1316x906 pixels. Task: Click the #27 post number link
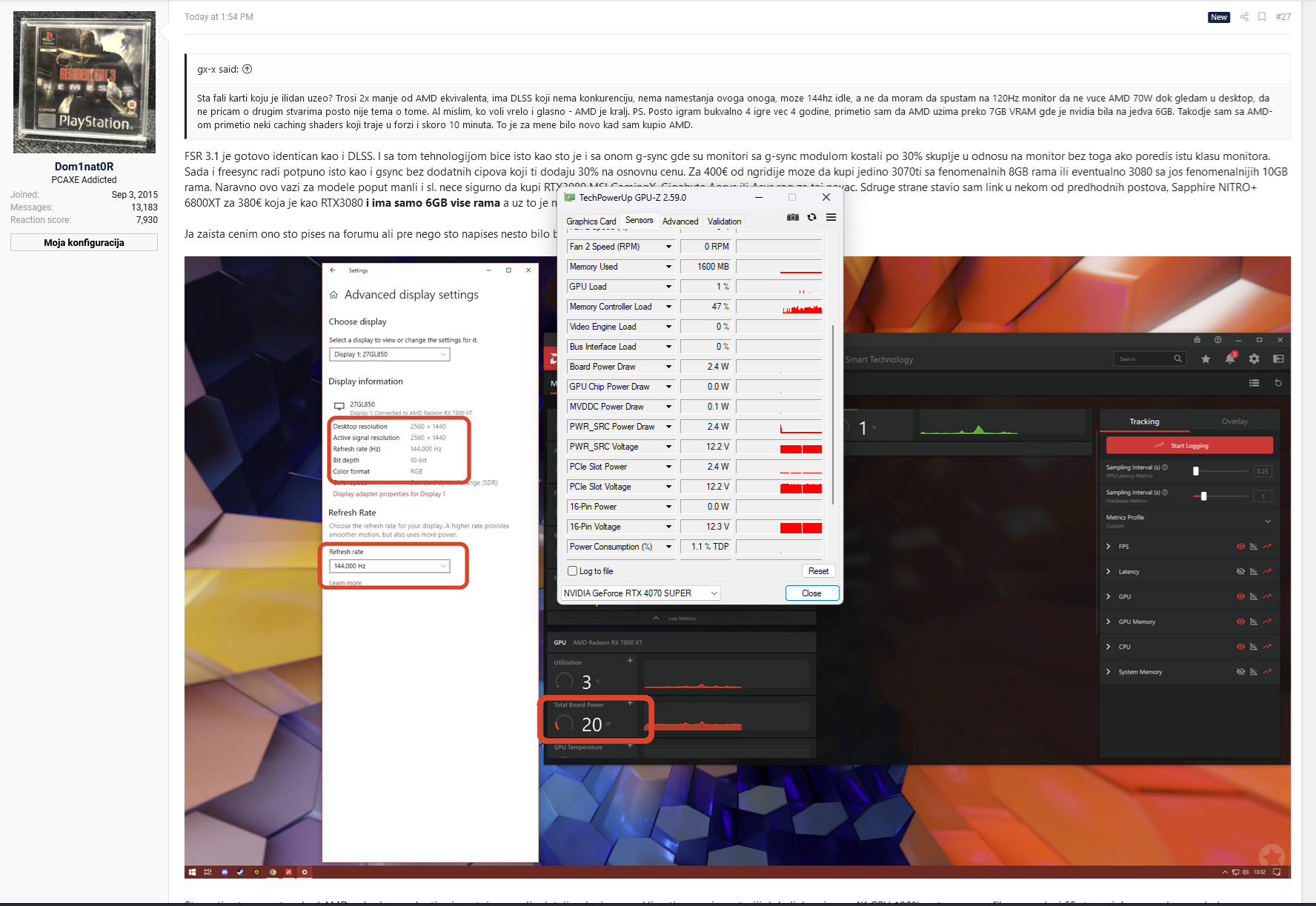coord(1283,16)
